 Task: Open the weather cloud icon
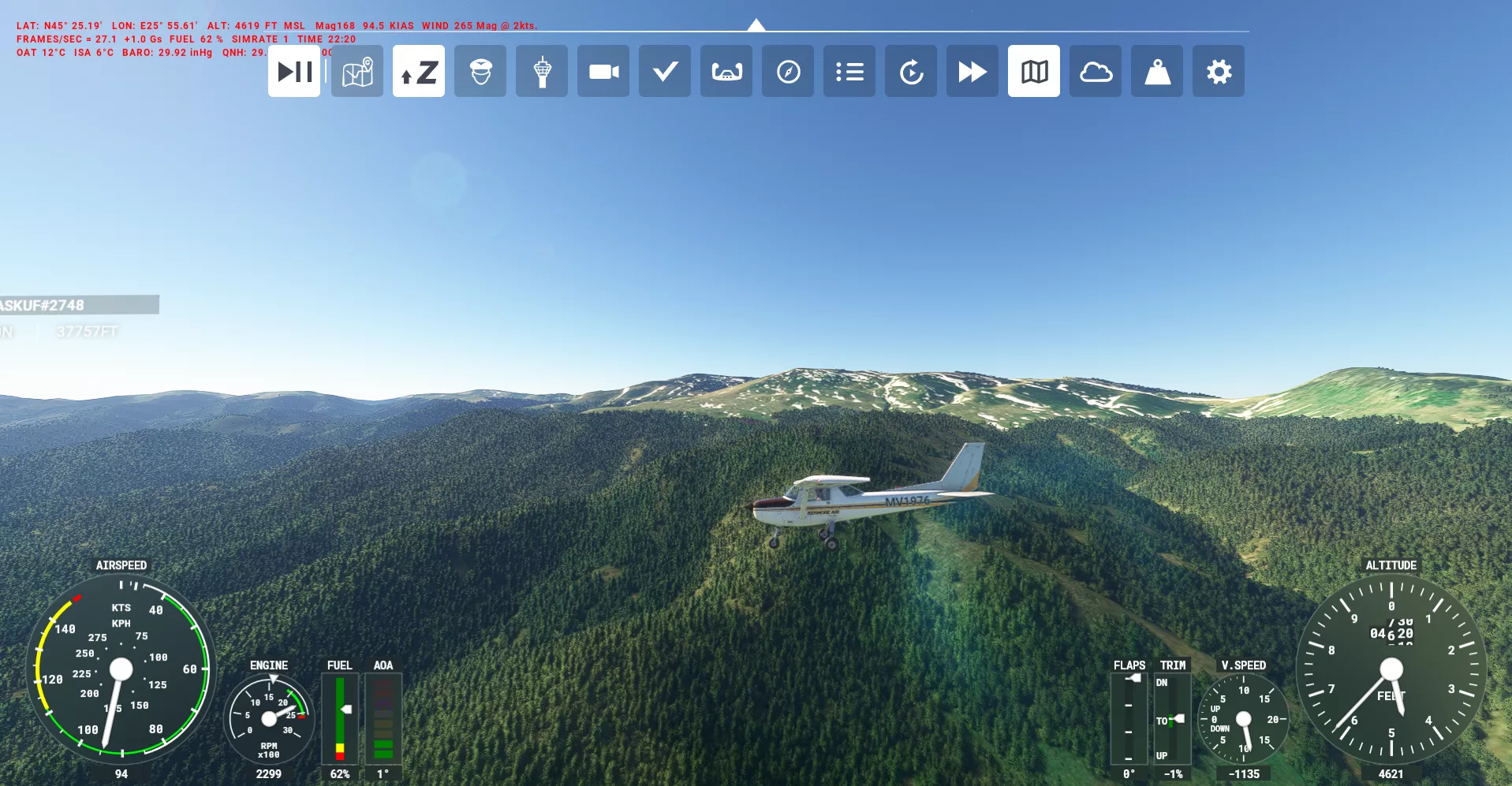tap(1096, 72)
